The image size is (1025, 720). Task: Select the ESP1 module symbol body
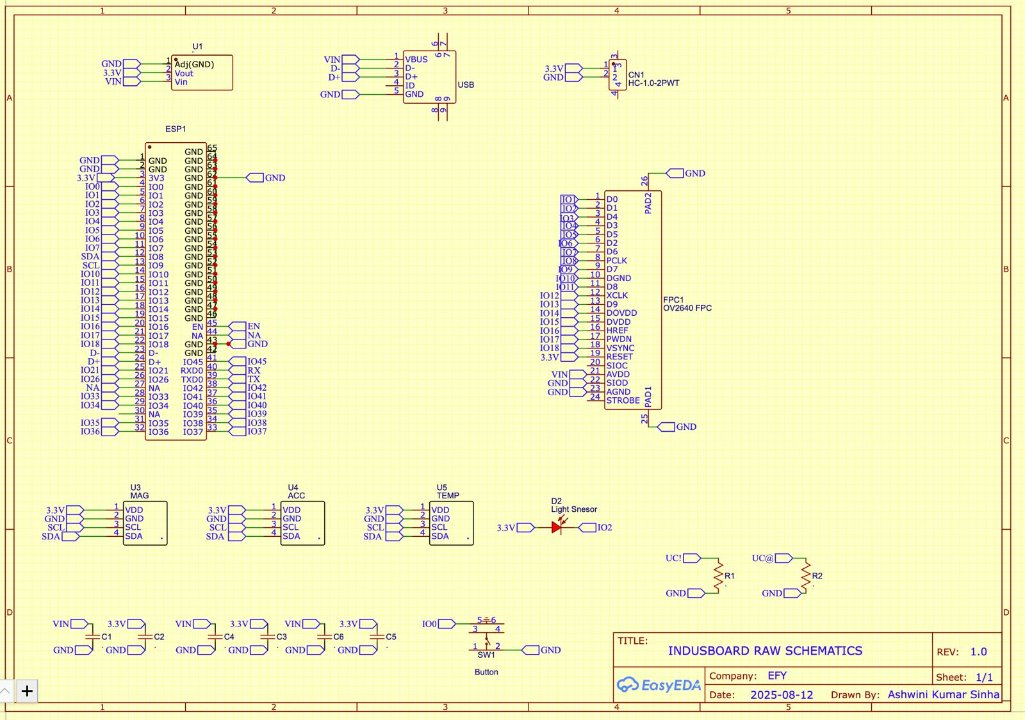pyautogui.click(x=176, y=292)
